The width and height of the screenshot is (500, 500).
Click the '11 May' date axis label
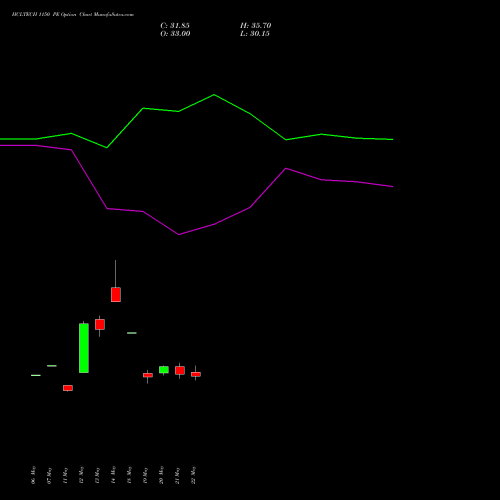coord(65,475)
